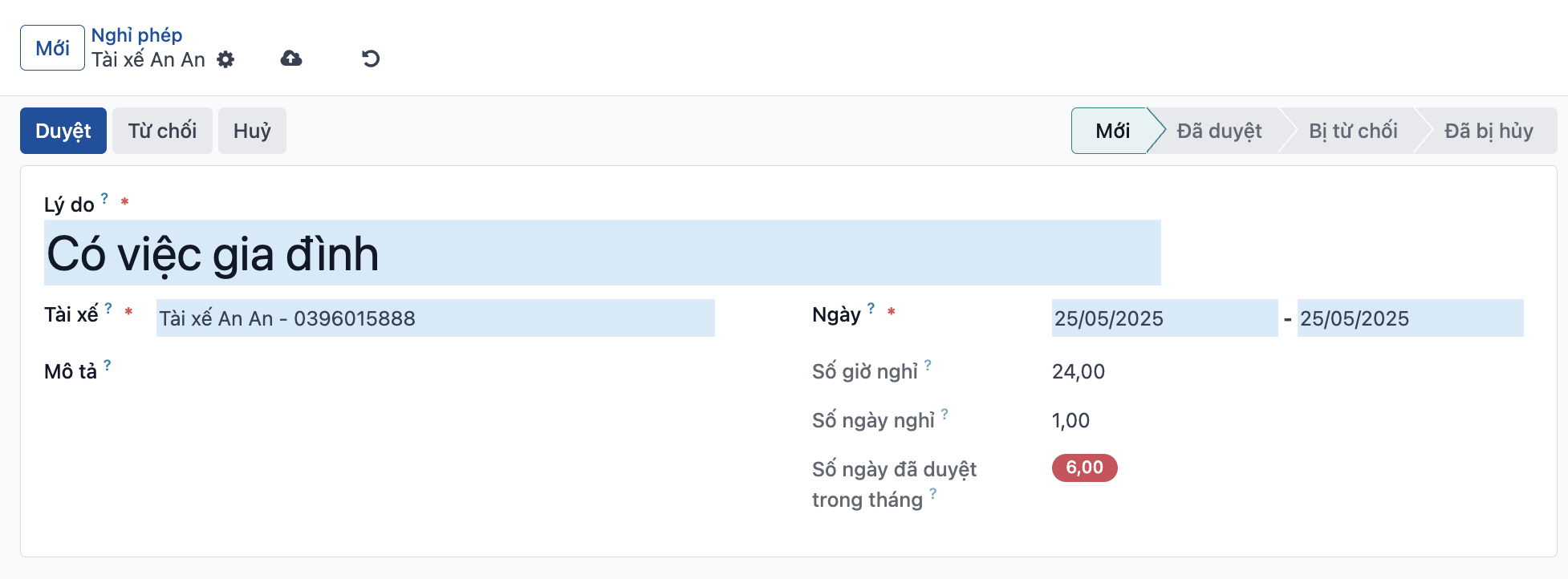Click the Từ chối reject button
The width and height of the screenshot is (1568, 579).
pyautogui.click(x=162, y=131)
